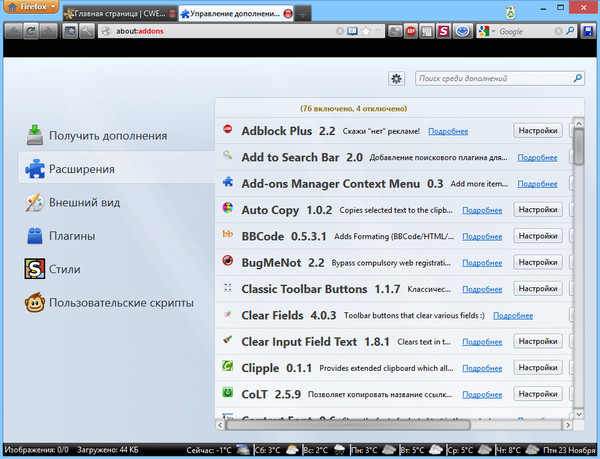This screenshot has width=600, height=459.
Task: Open the Firefox application menu button
Action: (31, 9)
